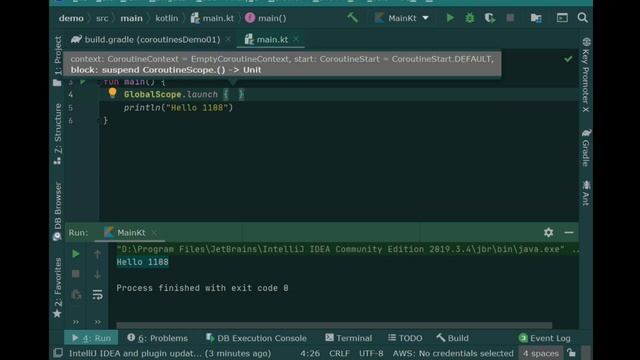Screen dimensions: 640x360
Task: Click the Stop button in top toolbar
Action: coord(510,18)
